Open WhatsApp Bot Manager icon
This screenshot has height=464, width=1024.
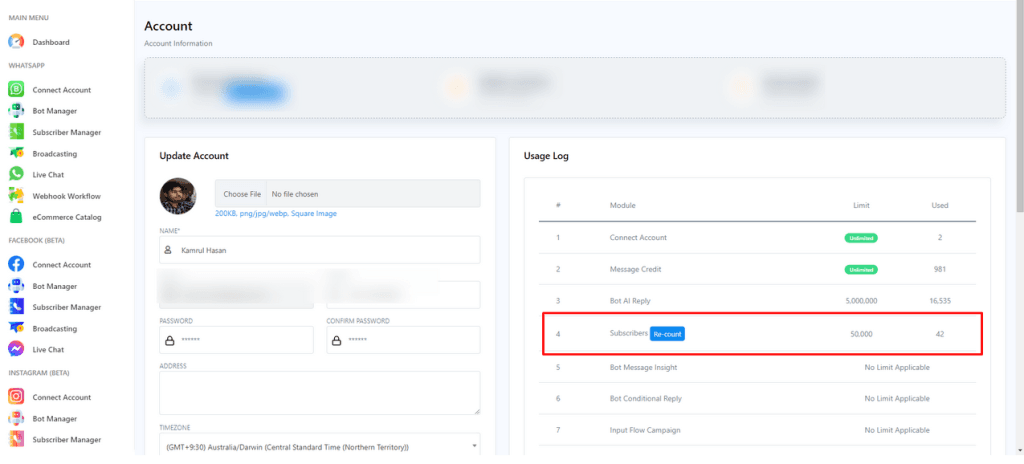16,111
